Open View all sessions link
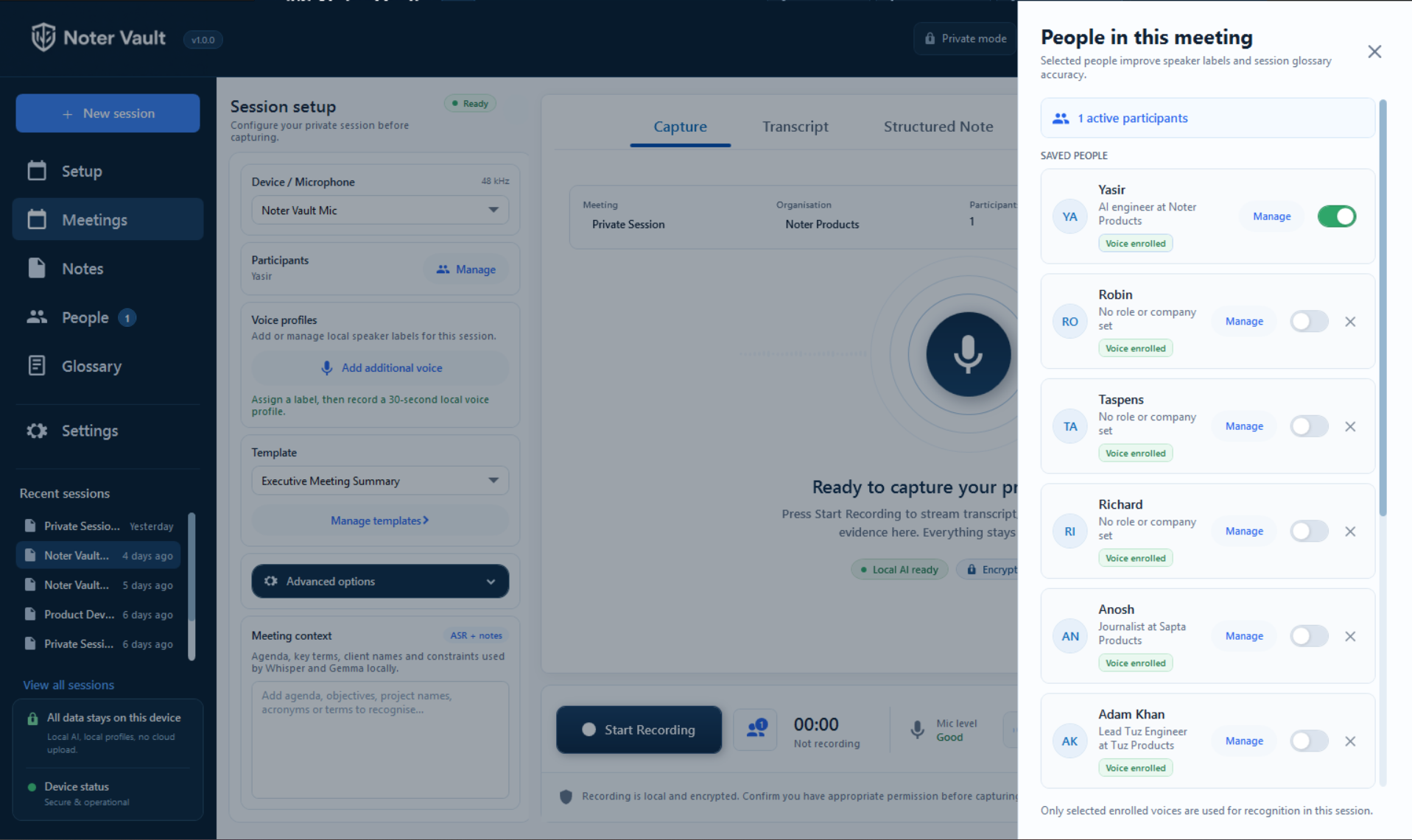Screen dimensions: 1412x840 69,685
